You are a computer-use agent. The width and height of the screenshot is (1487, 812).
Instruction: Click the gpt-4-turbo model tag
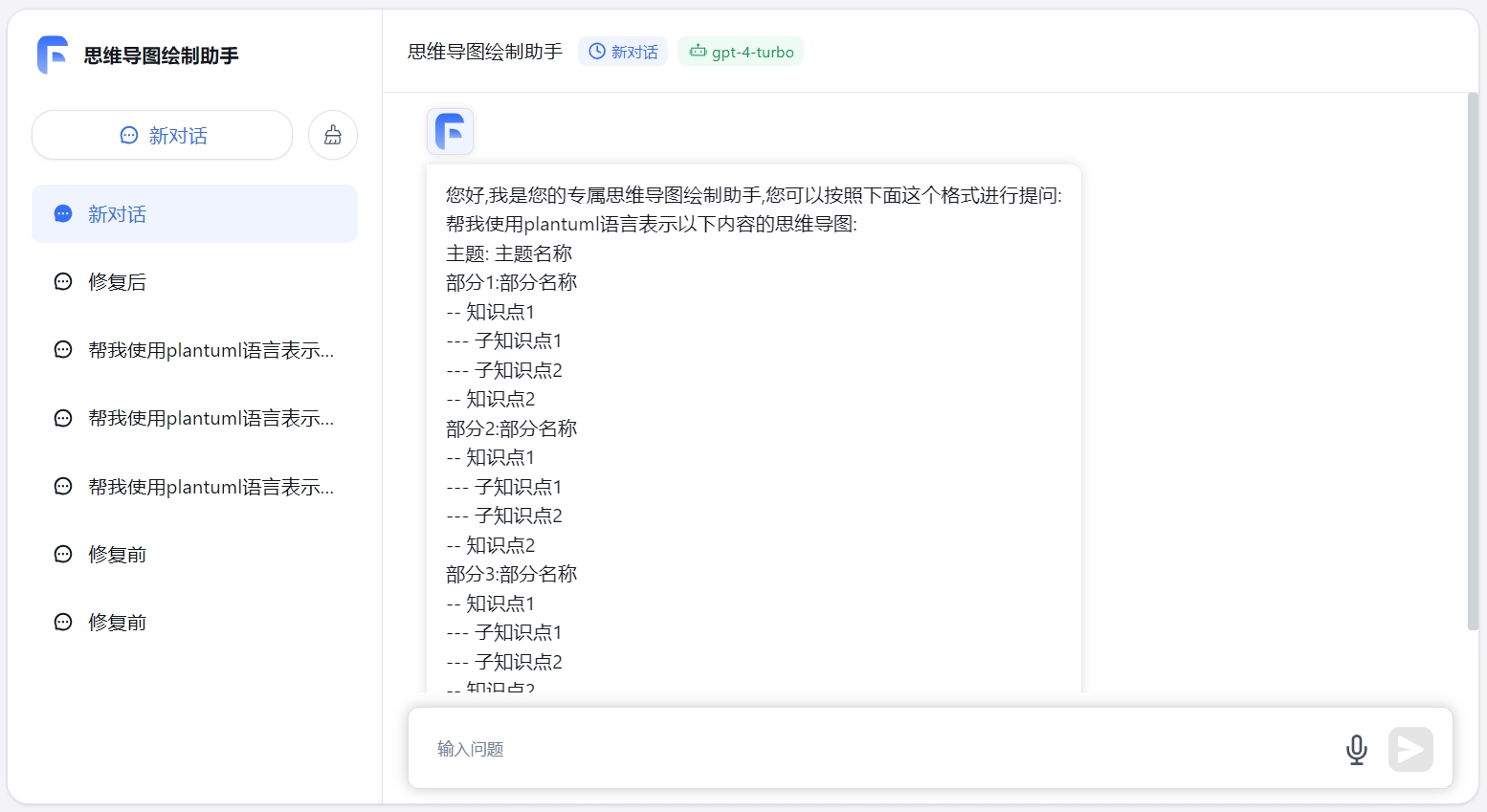click(x=741, y=52)
